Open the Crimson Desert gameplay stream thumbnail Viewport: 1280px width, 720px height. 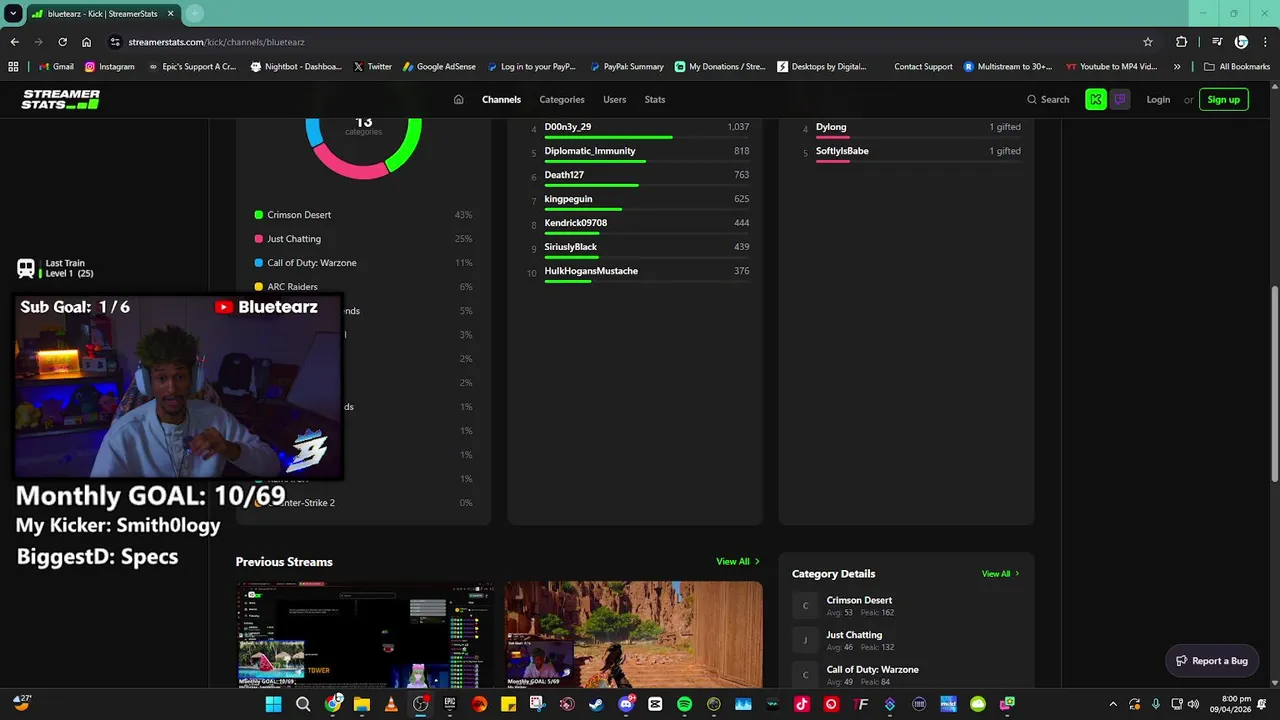point(634,635)
